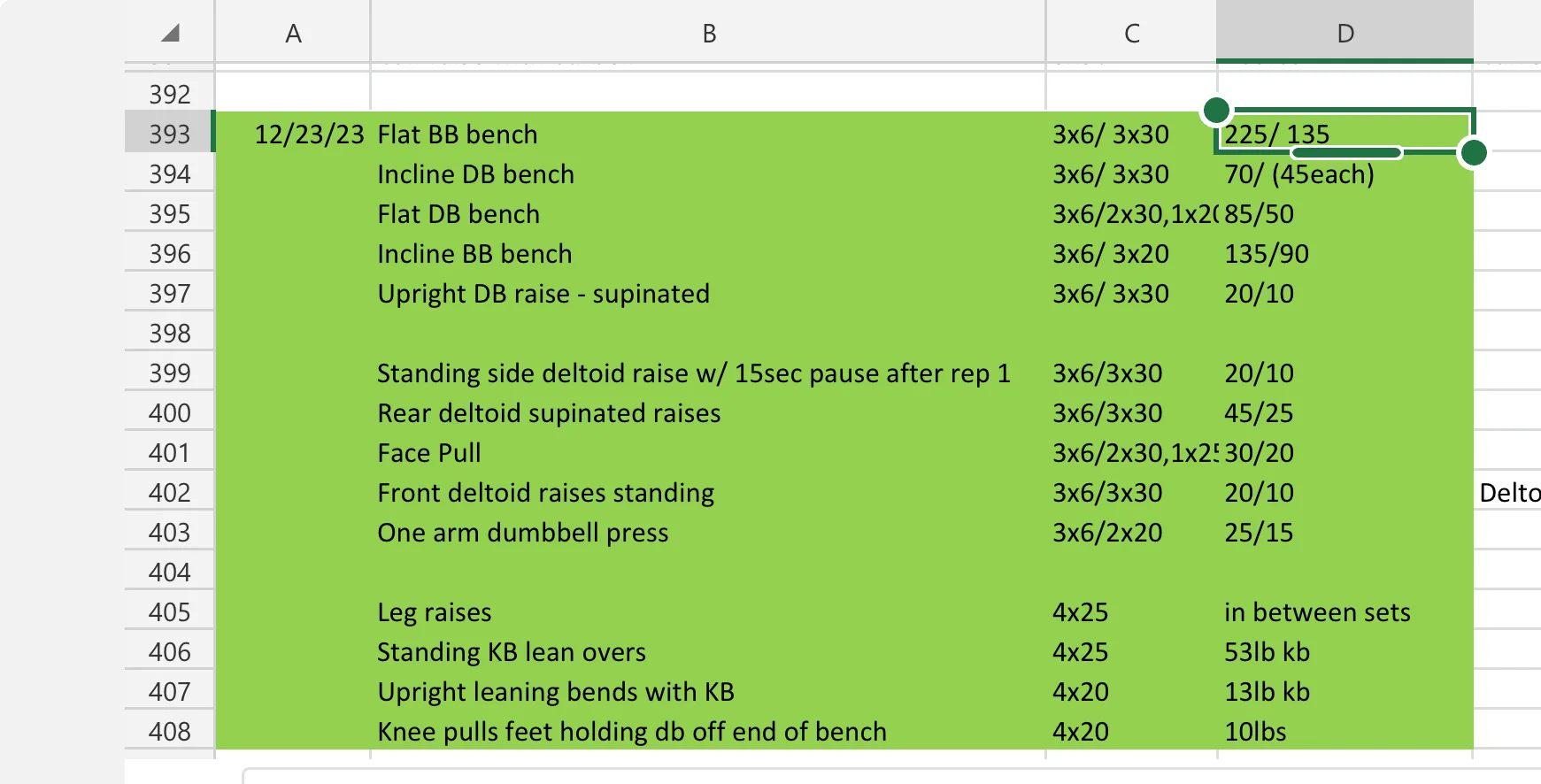Click the highlighted column D header

(x=1345, y=34)
